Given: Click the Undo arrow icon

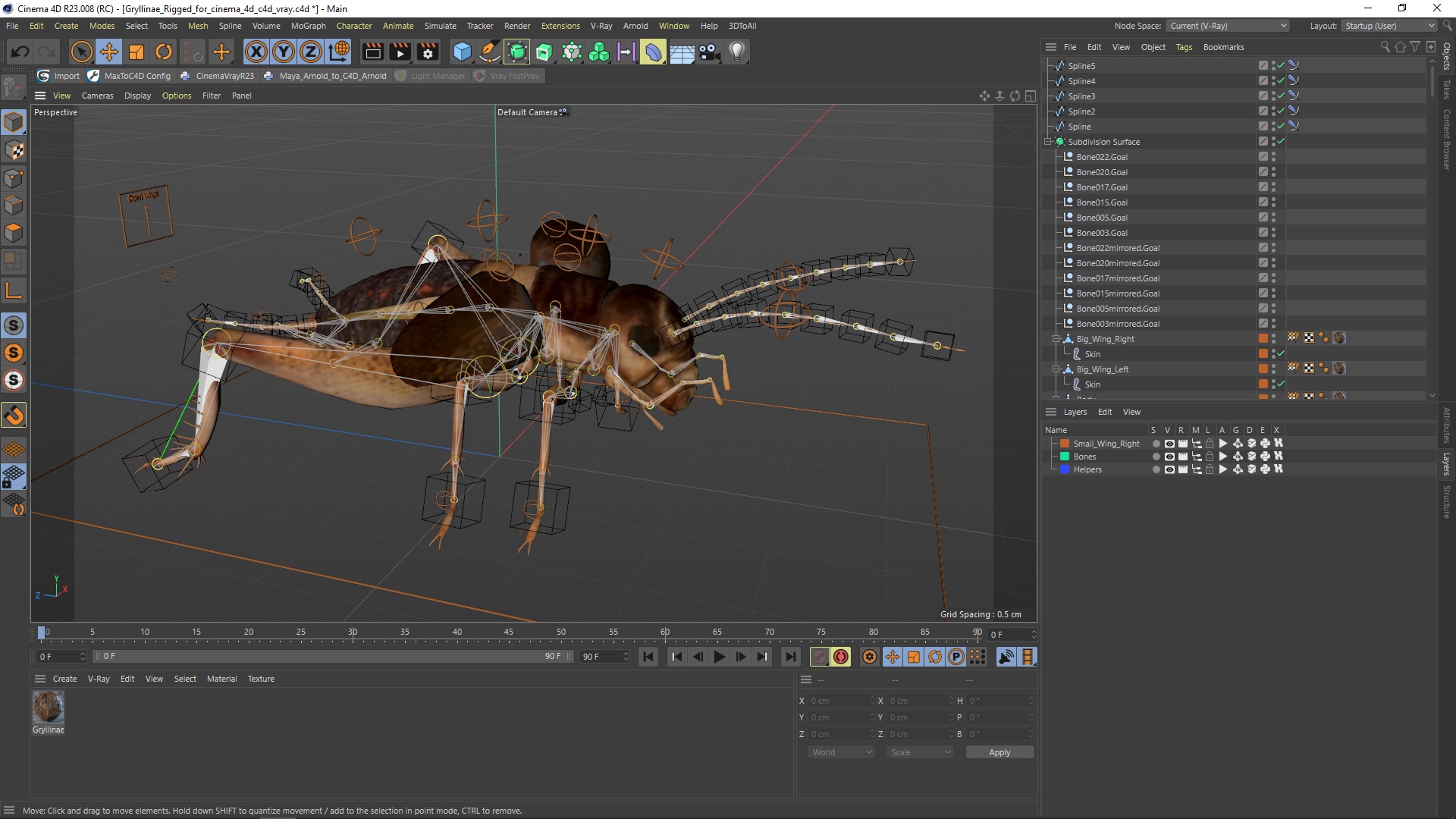Looking at the screenshot, I should click(20, 52).
